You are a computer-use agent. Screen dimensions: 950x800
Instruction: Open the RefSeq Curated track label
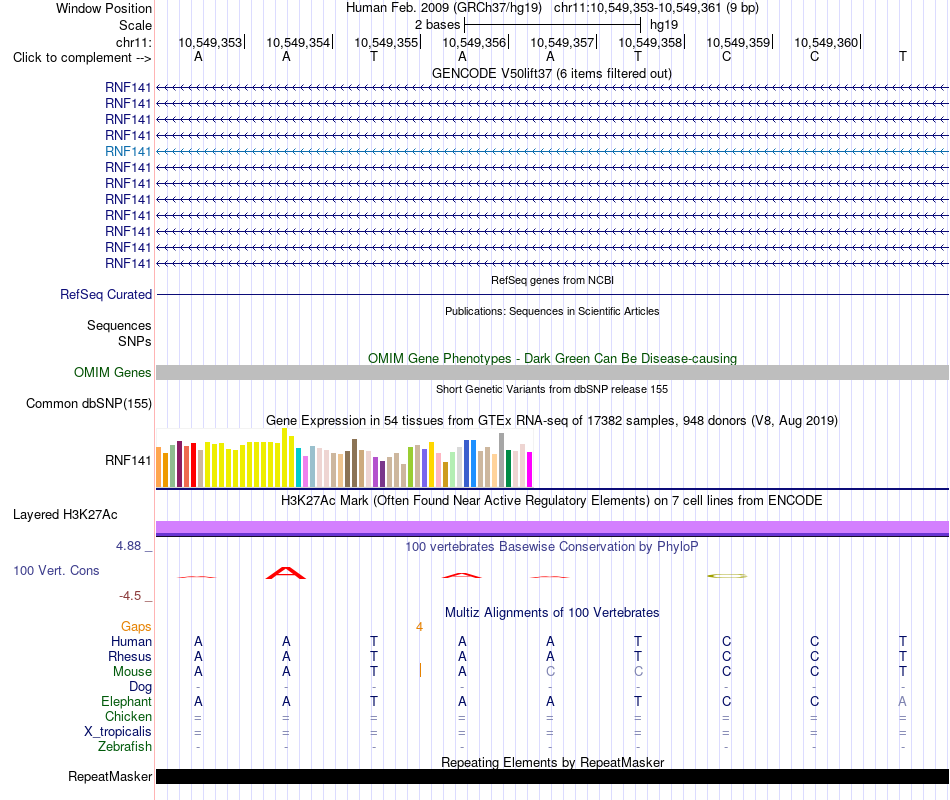pyautogui.click(x=106, y=295)
